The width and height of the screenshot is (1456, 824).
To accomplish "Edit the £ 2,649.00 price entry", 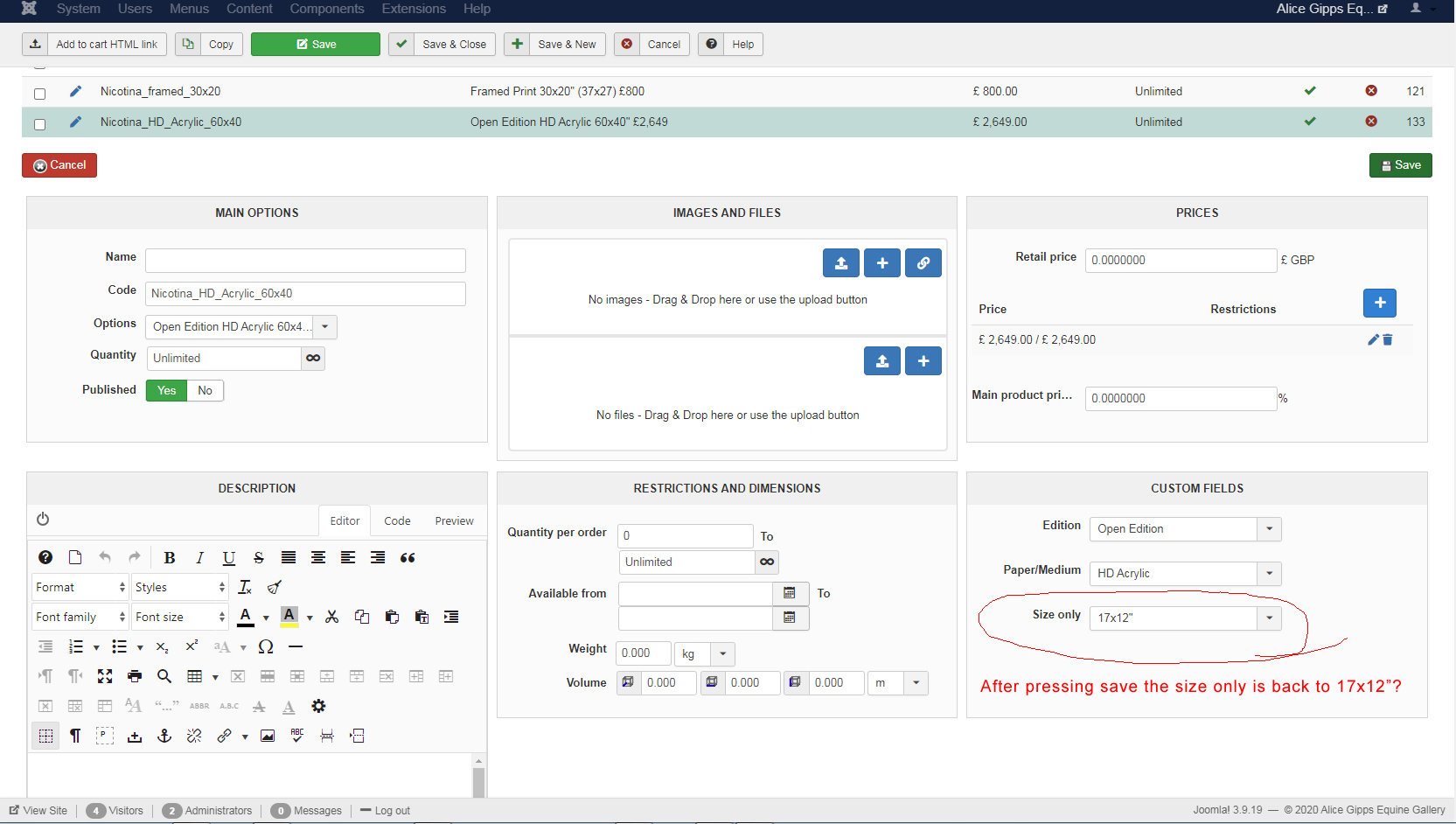I will click(x=1373, y=339).
